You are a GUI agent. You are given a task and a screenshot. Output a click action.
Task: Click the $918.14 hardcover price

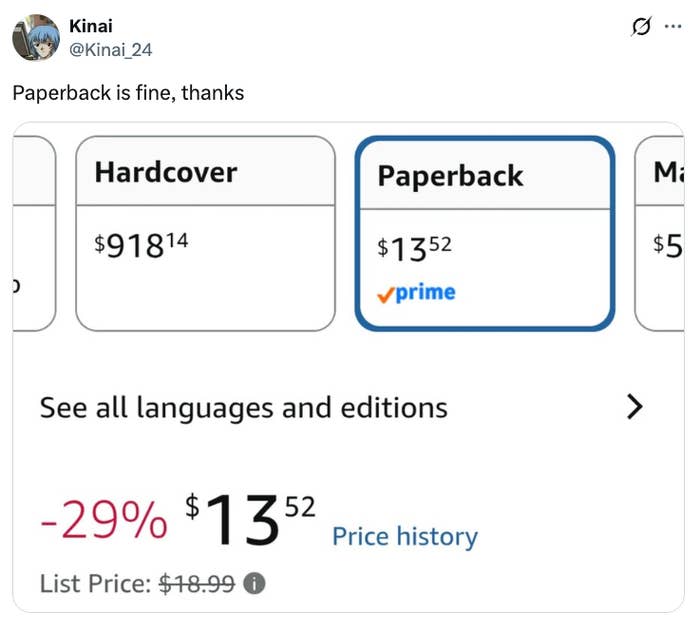141,246
